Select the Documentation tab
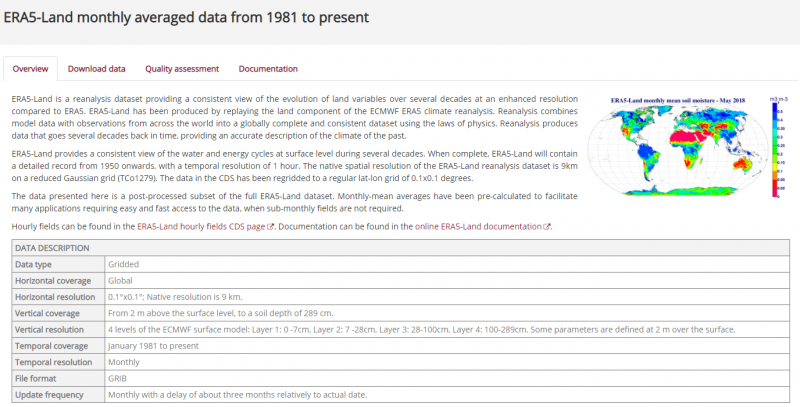Screen dimensions: 800x407 267,69
